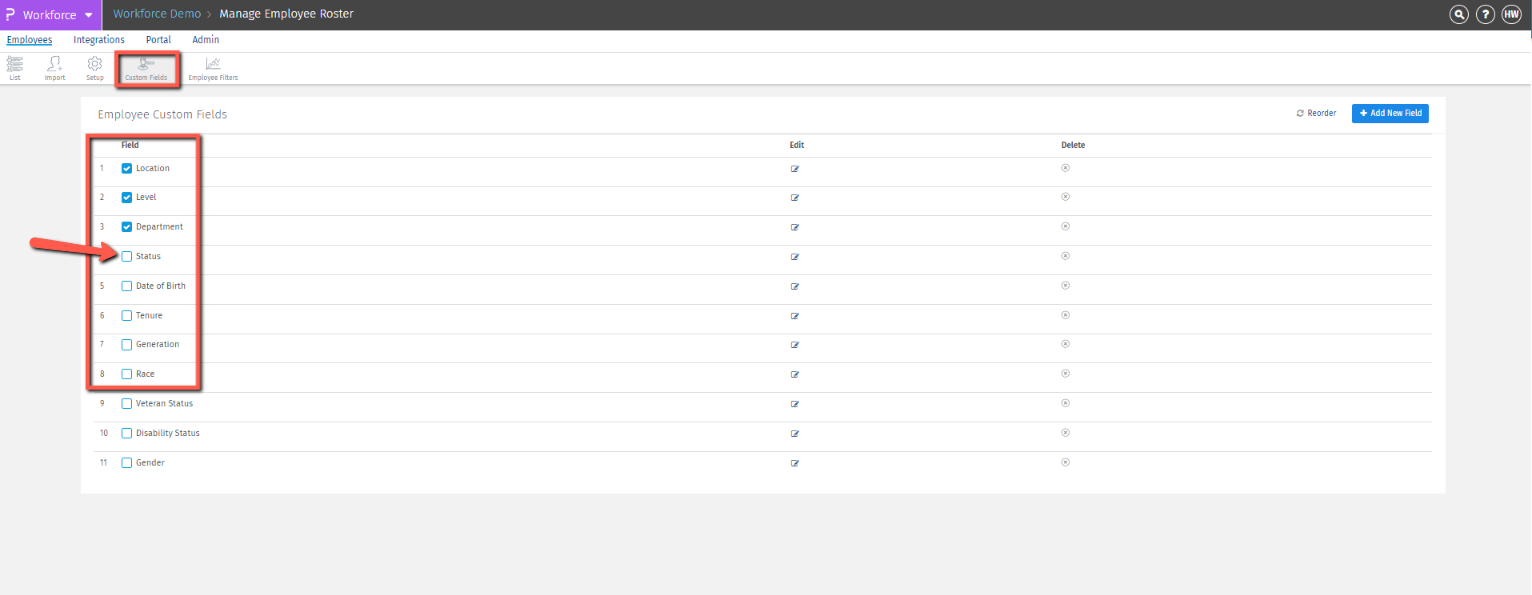Check the Veteran Status checkbox
The image size is (1532, 595).
[x=127, y=404]
